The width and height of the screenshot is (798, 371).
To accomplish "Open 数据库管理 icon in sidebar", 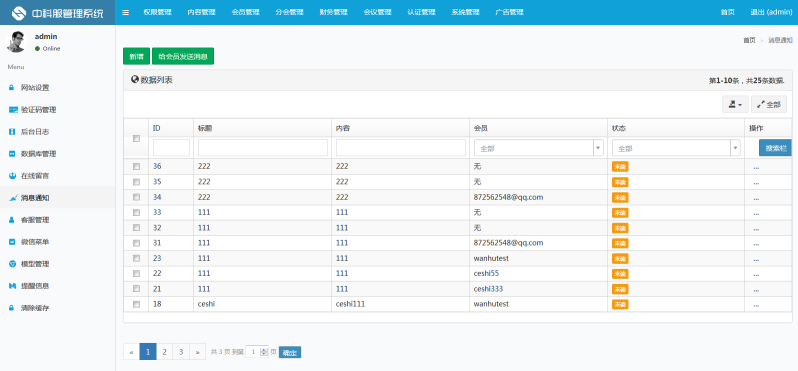I will tap(12, 154).
